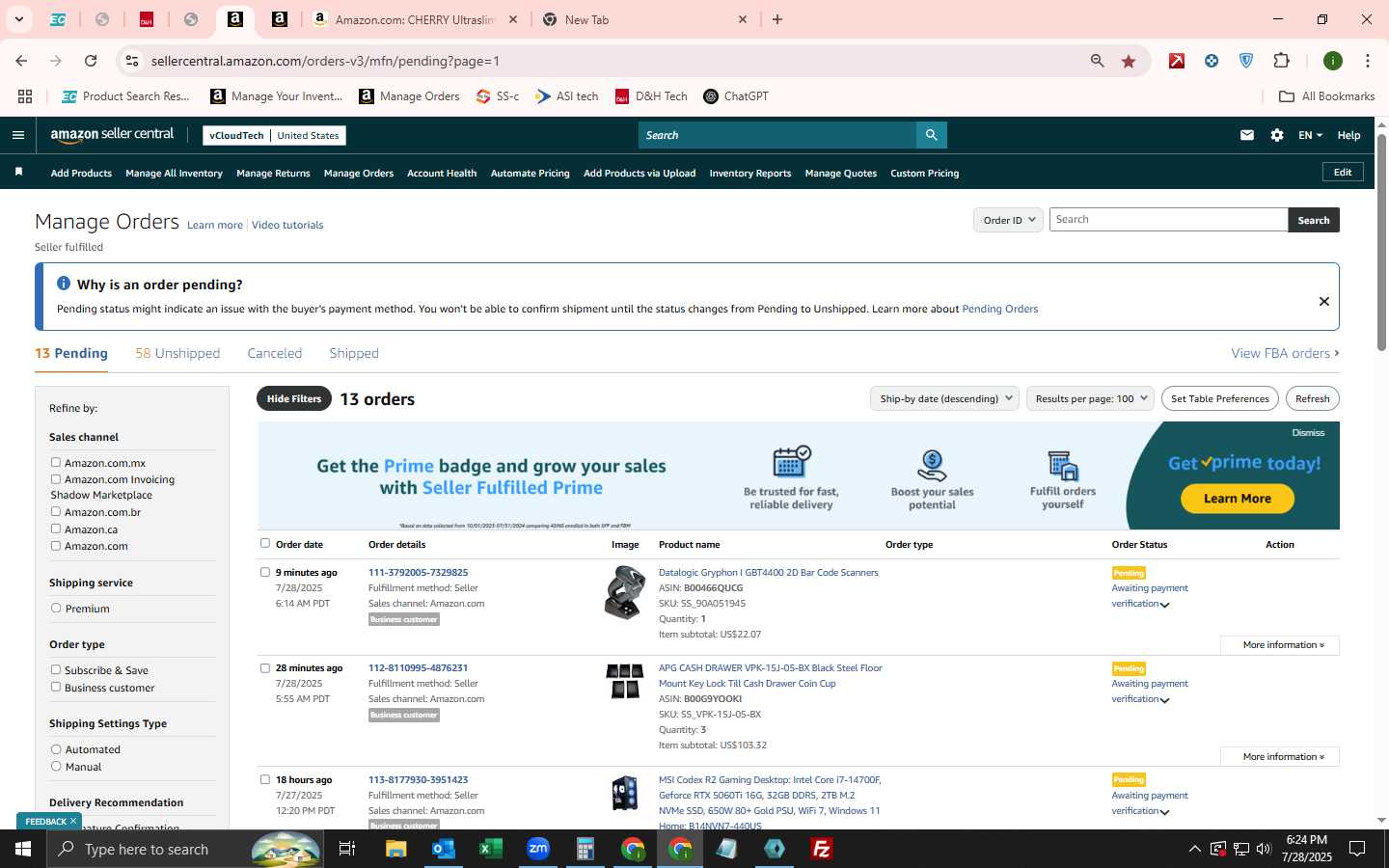Open Account Health menu item
This screenshot has width=1389, height=868.
442,174
